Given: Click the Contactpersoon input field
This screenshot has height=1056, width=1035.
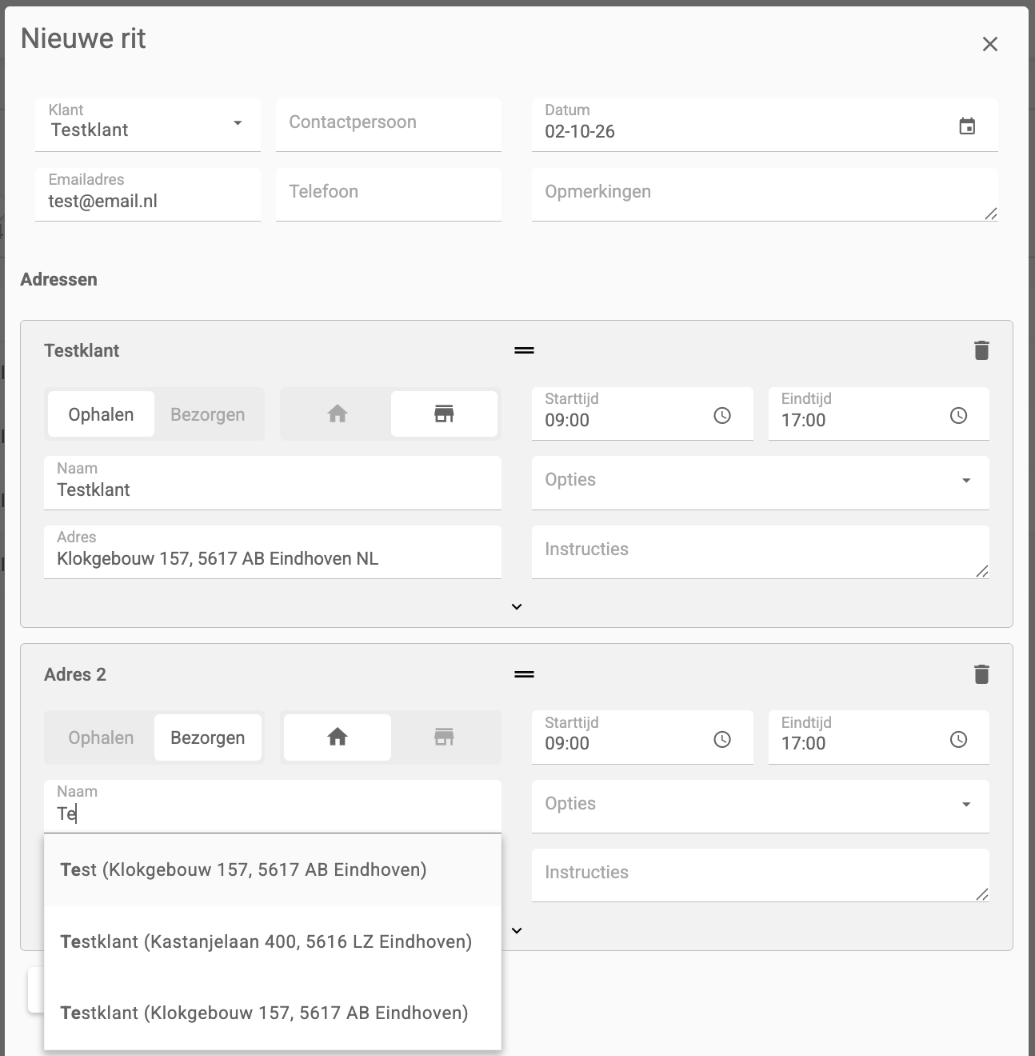Looking at the screenshot, I should [x=389, y=125].
